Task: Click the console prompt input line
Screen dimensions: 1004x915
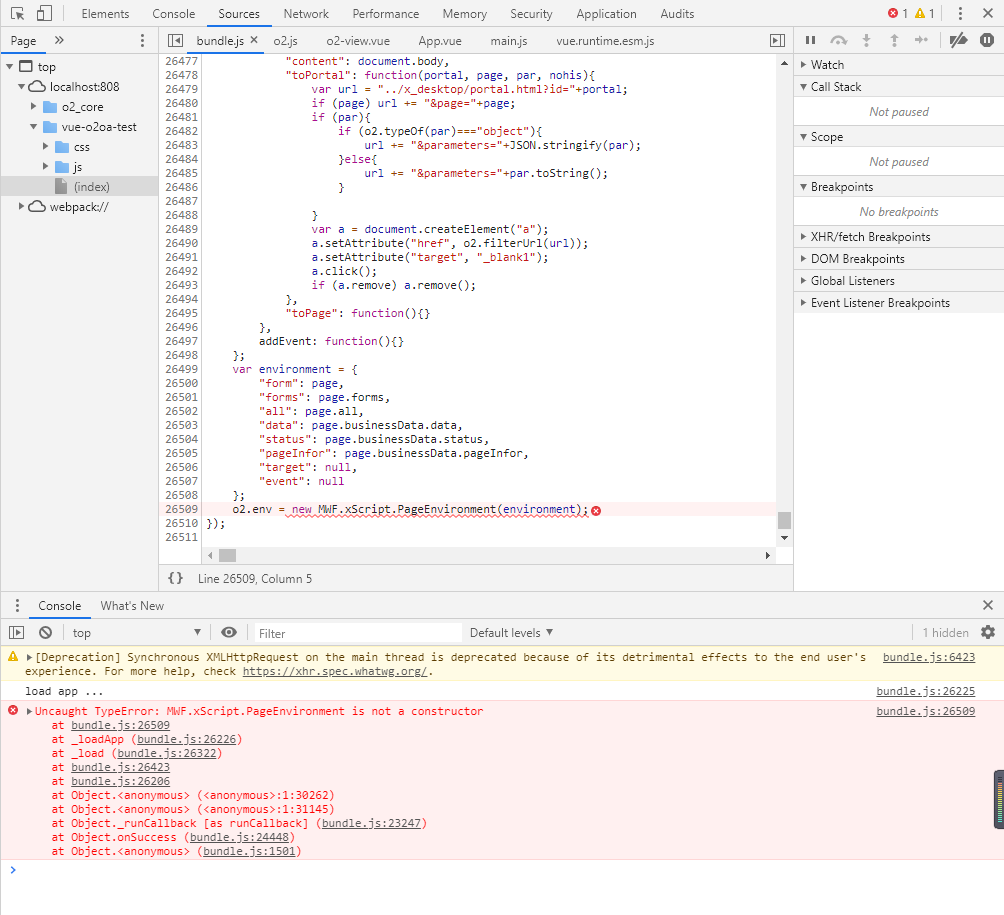Action: coord(502,870)
